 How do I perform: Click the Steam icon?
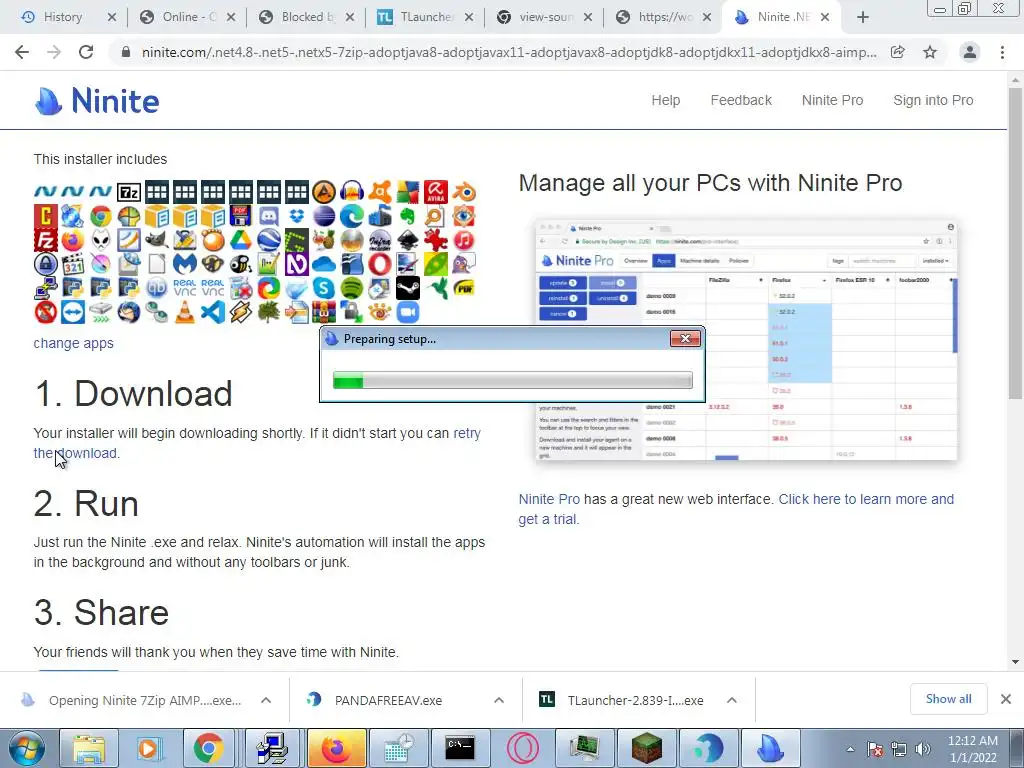click(x=408, y=288)
